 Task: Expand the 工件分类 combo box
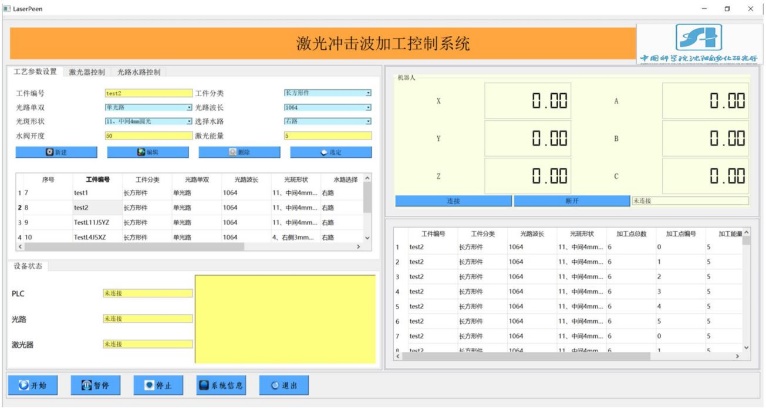click(368, 93)
